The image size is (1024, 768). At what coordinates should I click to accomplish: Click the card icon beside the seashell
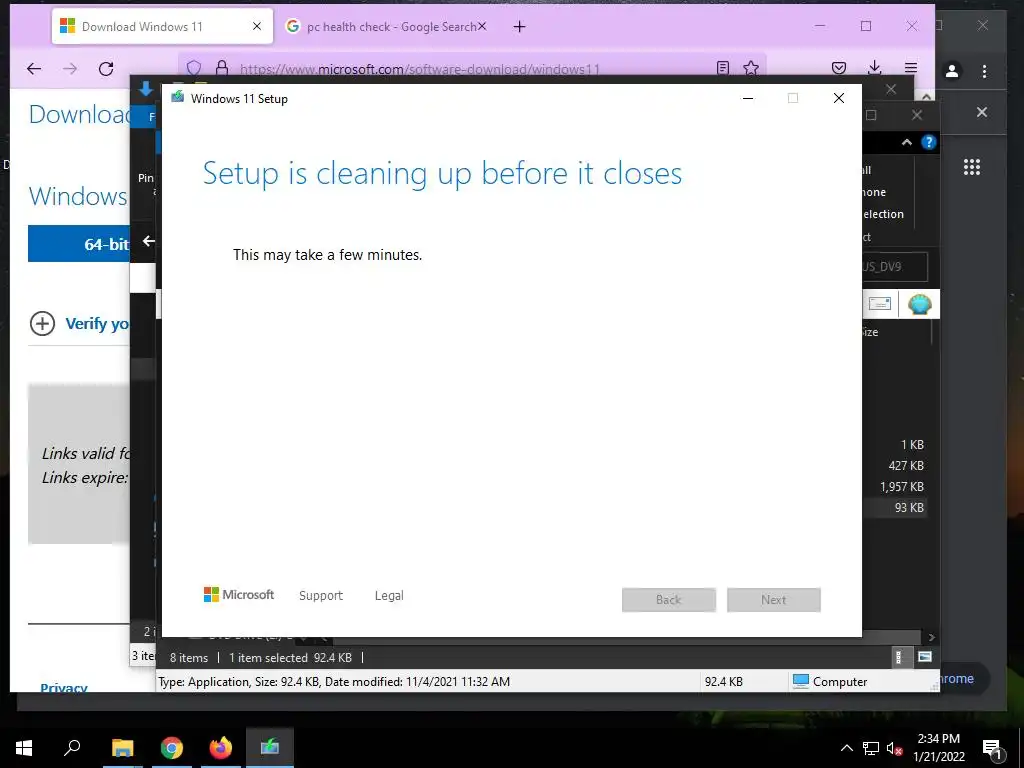tap(880, 304)
